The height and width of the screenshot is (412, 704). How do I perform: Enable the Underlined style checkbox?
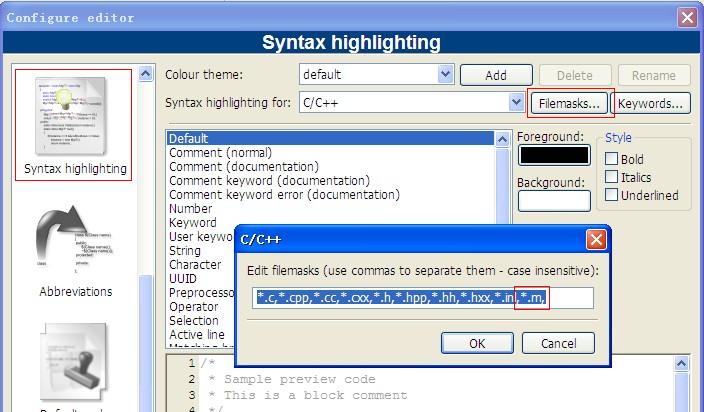click(611, 195)
